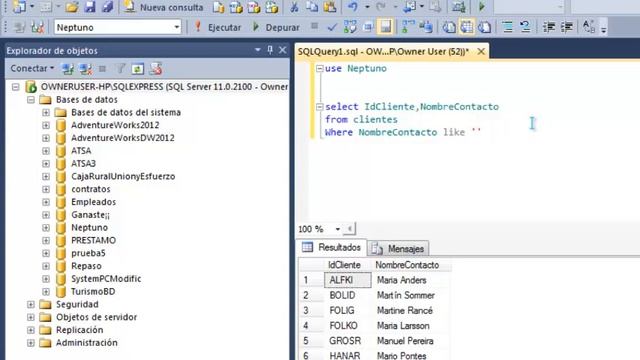Image resolution: width=640 pixels, height=360 pixels.
Task: Place cursor on the 'from clientes' line
Action: (361, 120)
